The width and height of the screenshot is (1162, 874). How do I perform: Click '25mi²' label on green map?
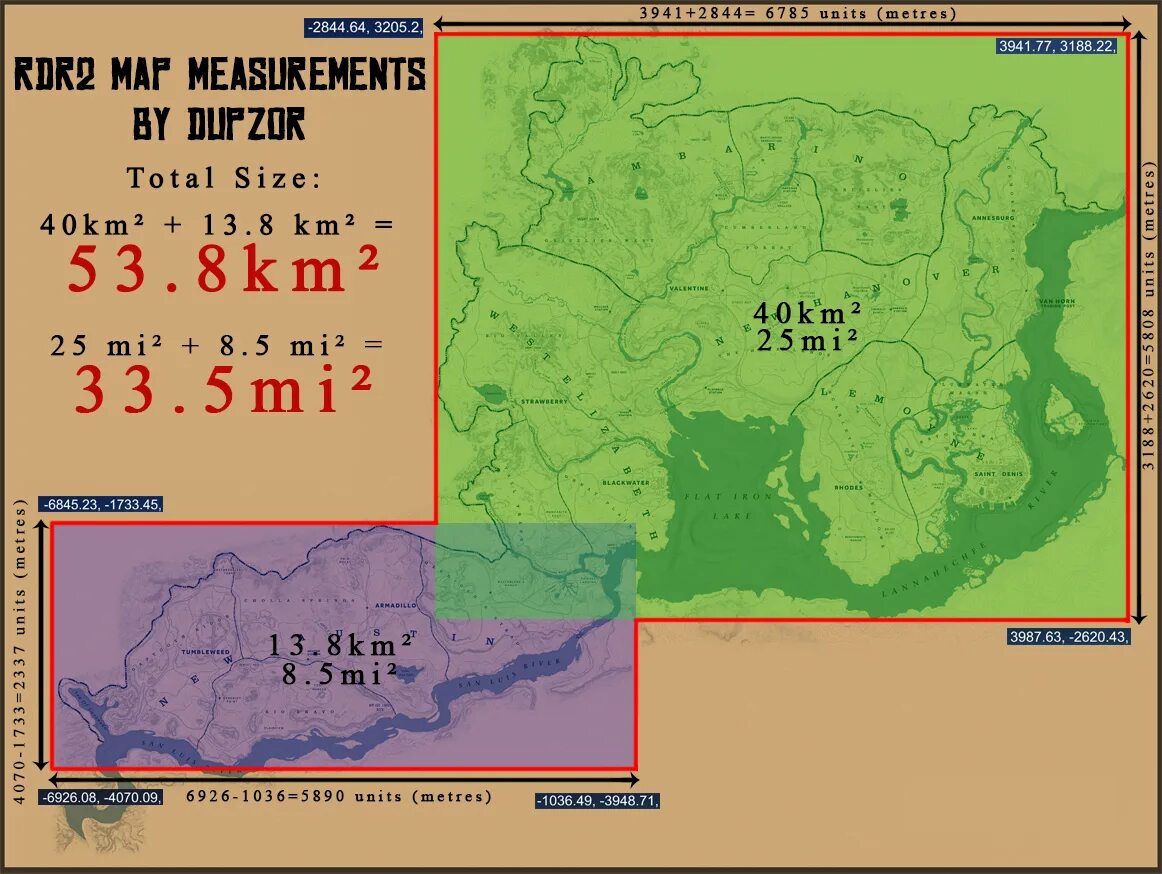806,340
